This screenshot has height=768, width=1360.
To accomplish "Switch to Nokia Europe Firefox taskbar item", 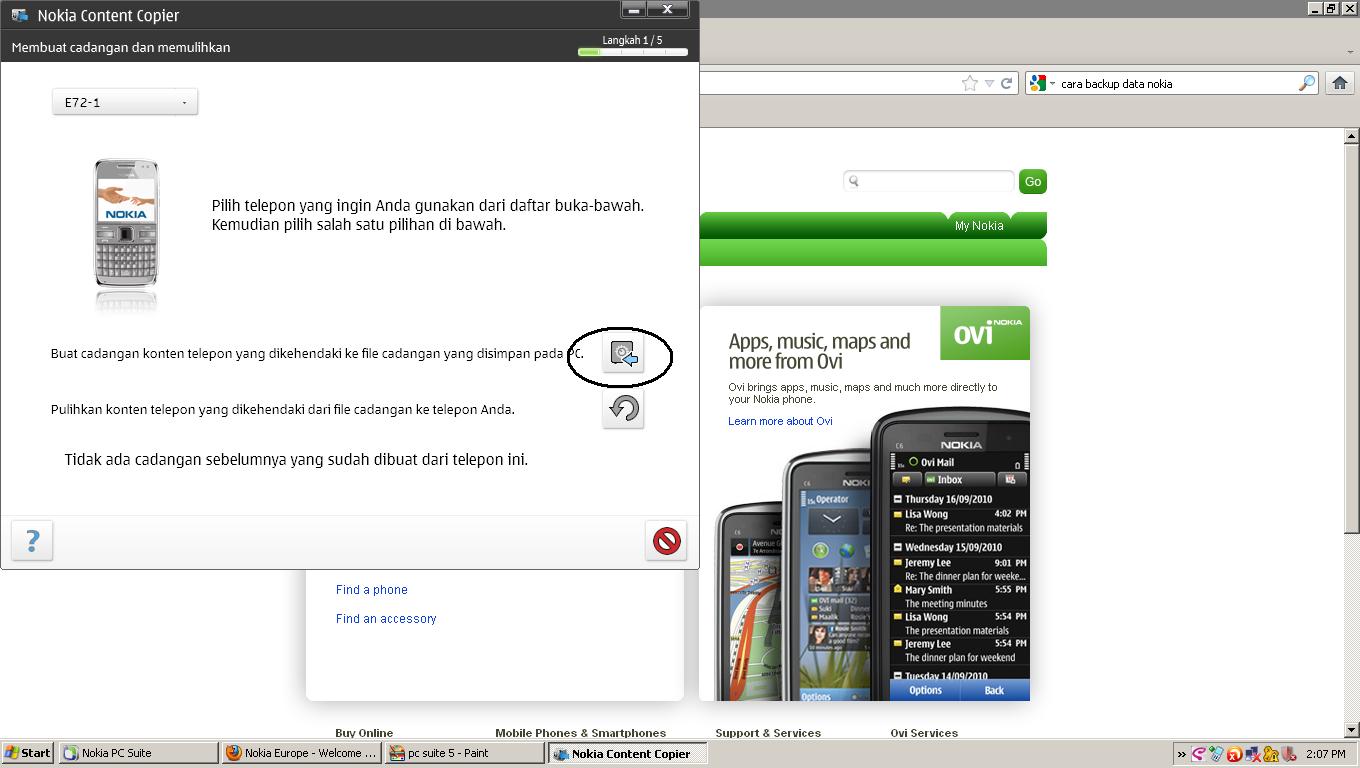I will pyautogui.click(x=302, y=753).
